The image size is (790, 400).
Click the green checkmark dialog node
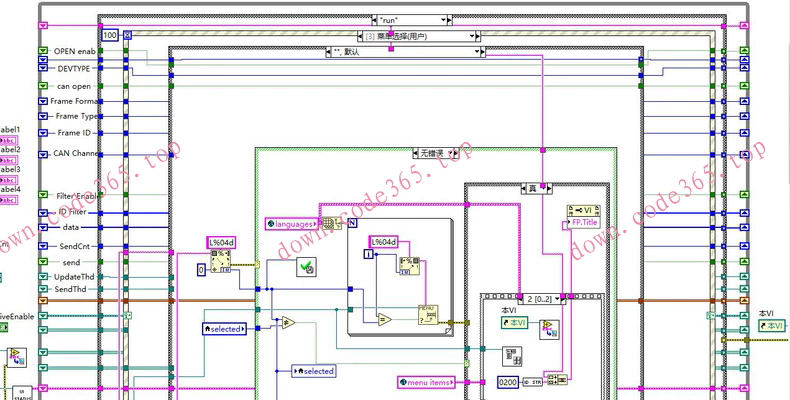click(306, 266)
